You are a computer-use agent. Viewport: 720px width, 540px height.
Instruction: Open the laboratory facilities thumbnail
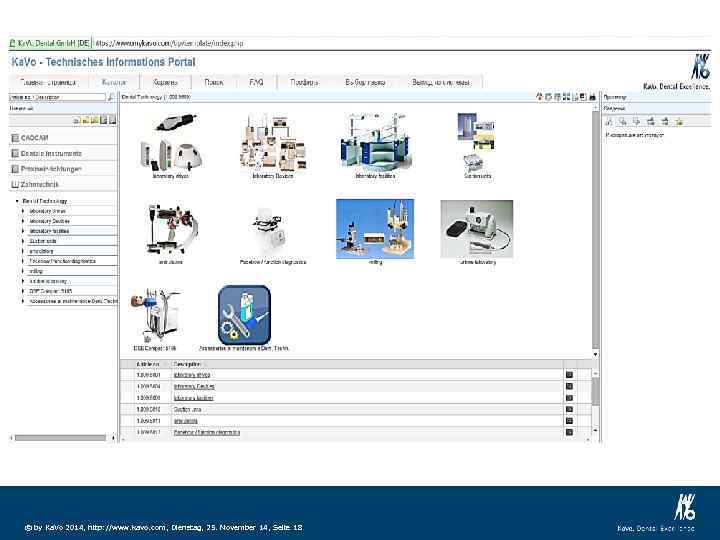(x=375, y=142)
